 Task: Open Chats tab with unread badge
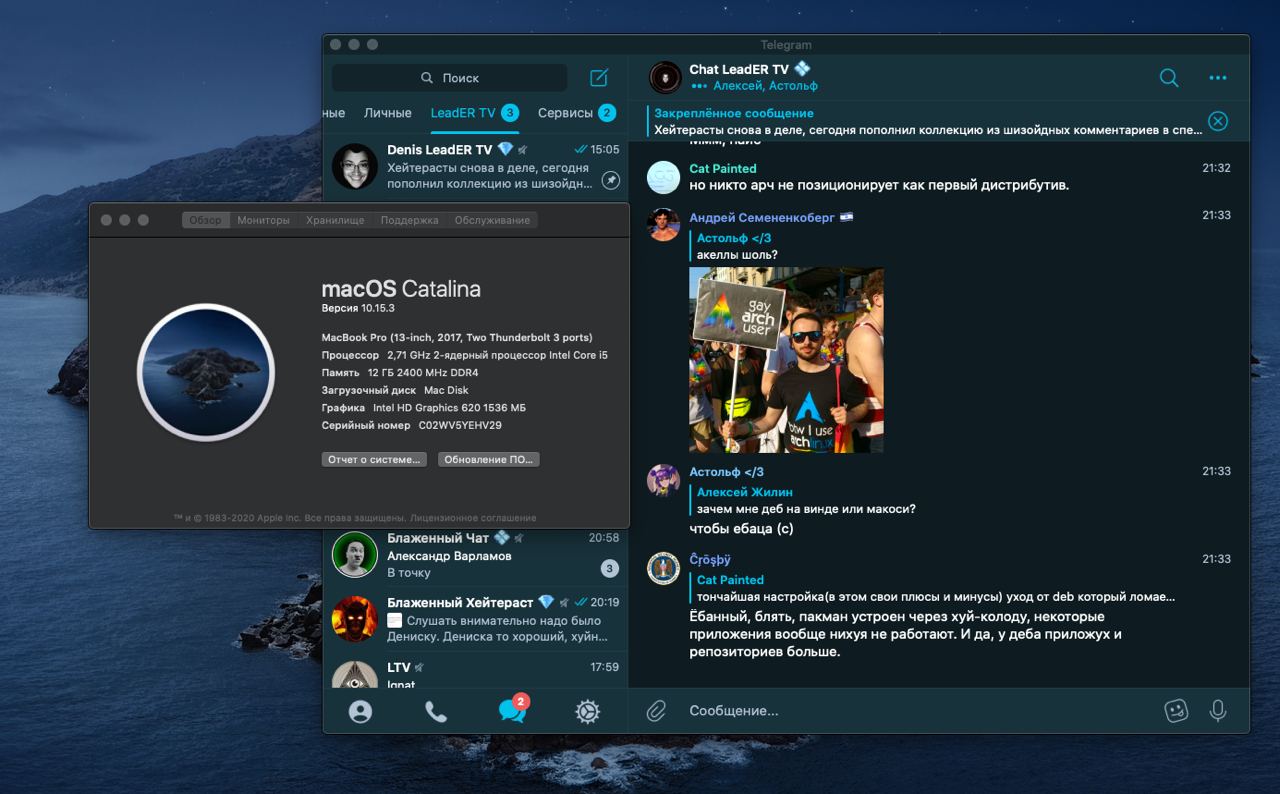[x=513, y=709]
